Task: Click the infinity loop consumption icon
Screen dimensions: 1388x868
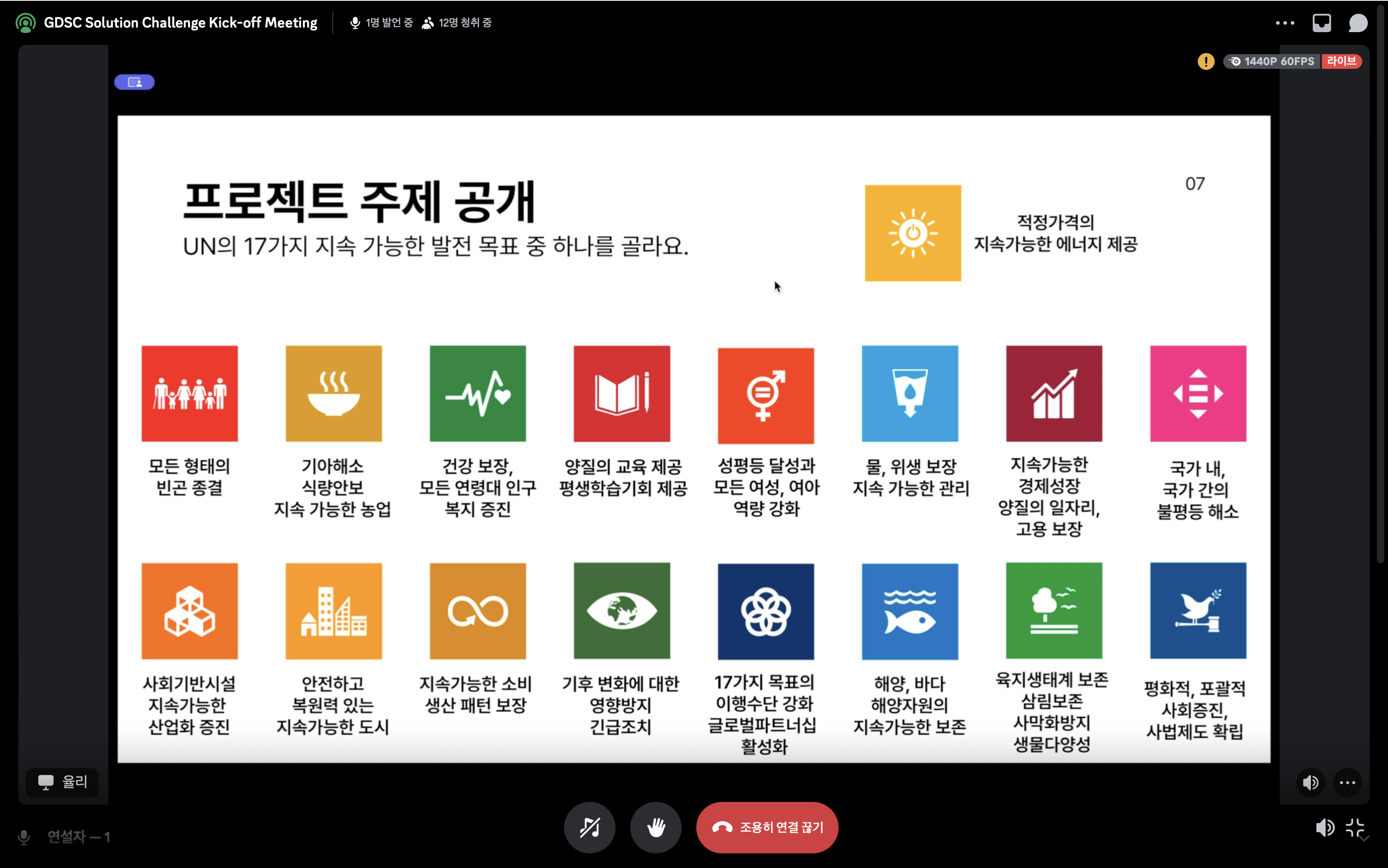Action: click(x=478, y=611)
